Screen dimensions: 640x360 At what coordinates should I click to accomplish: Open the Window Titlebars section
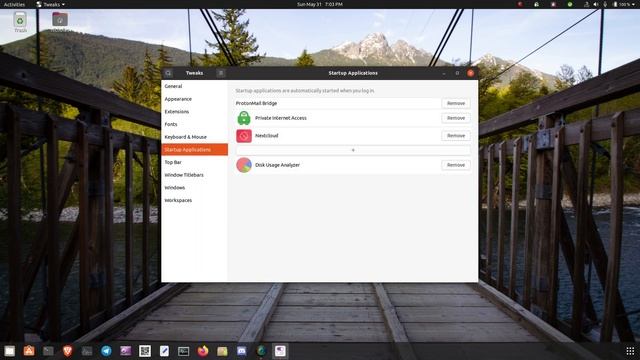(x=195, y=175)
